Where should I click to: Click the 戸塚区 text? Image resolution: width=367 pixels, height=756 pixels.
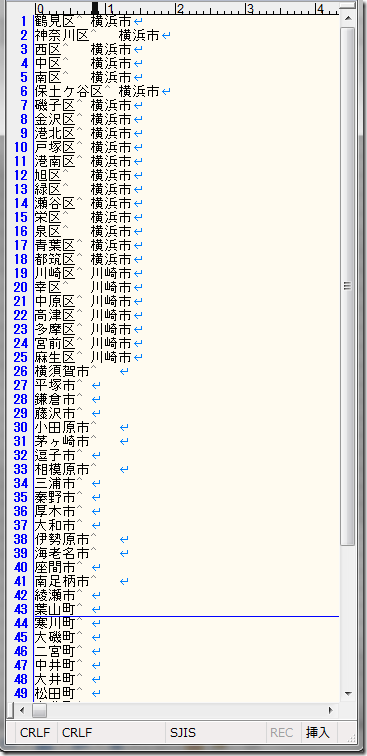coord(55,147)
